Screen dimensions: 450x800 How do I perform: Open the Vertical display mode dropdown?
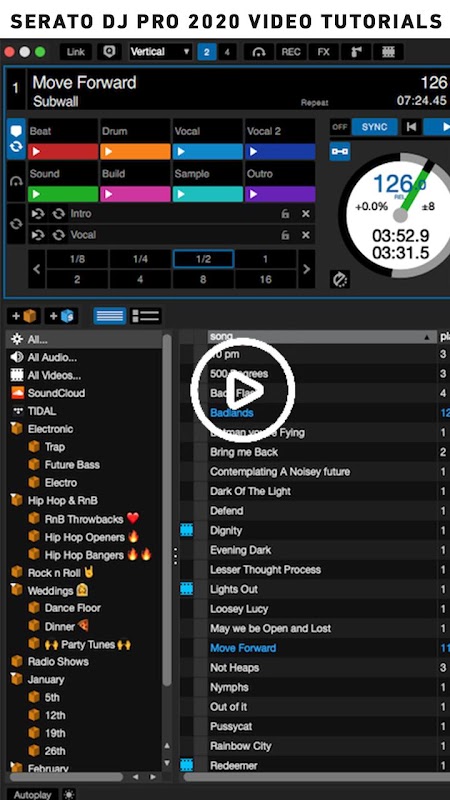coord(160,52)
